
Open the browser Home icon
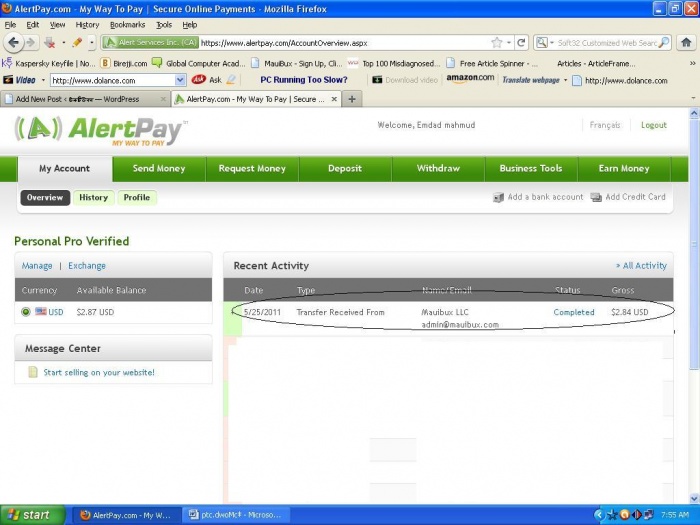point(686,43)
